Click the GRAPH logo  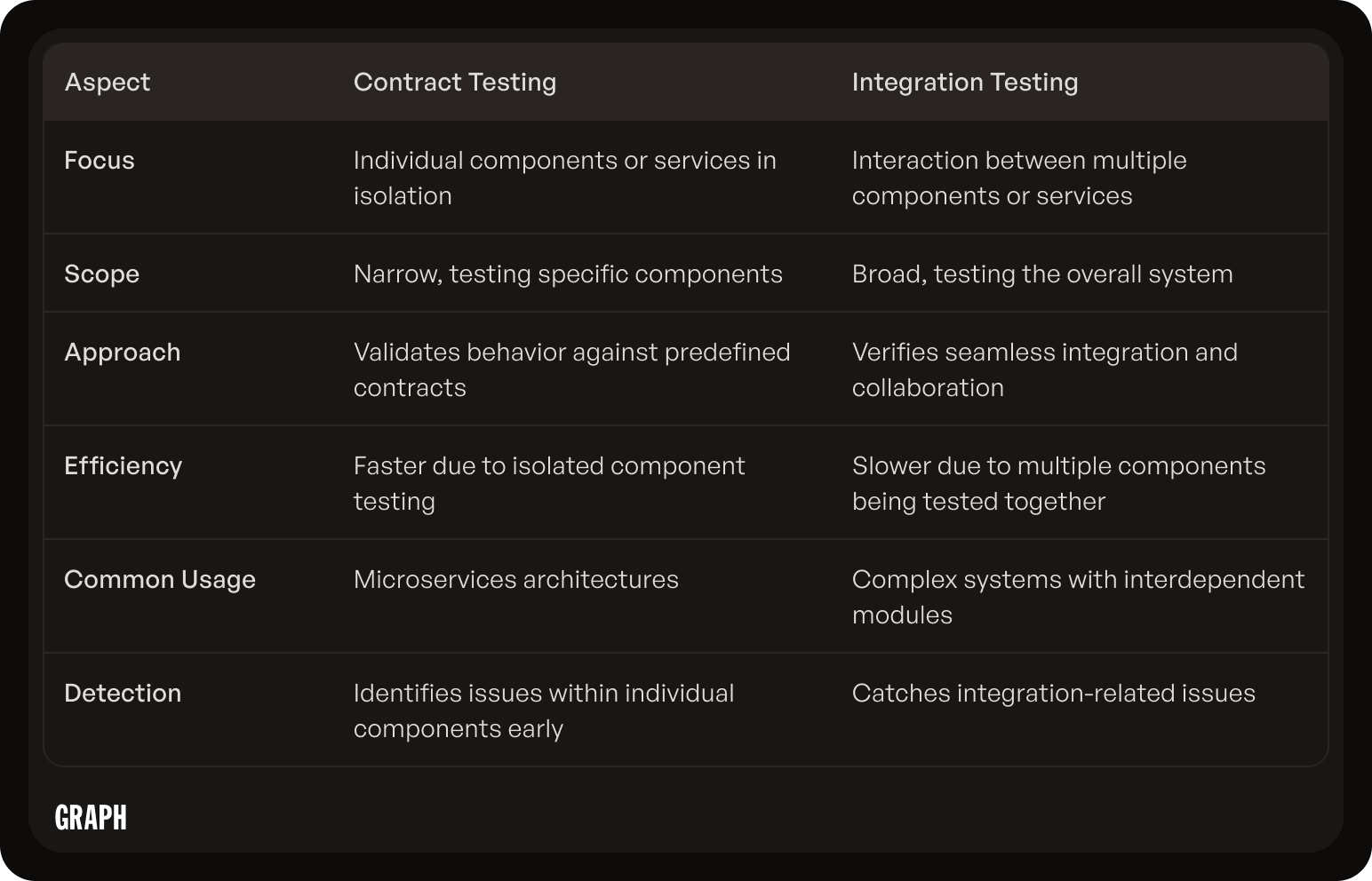point(91,817)
